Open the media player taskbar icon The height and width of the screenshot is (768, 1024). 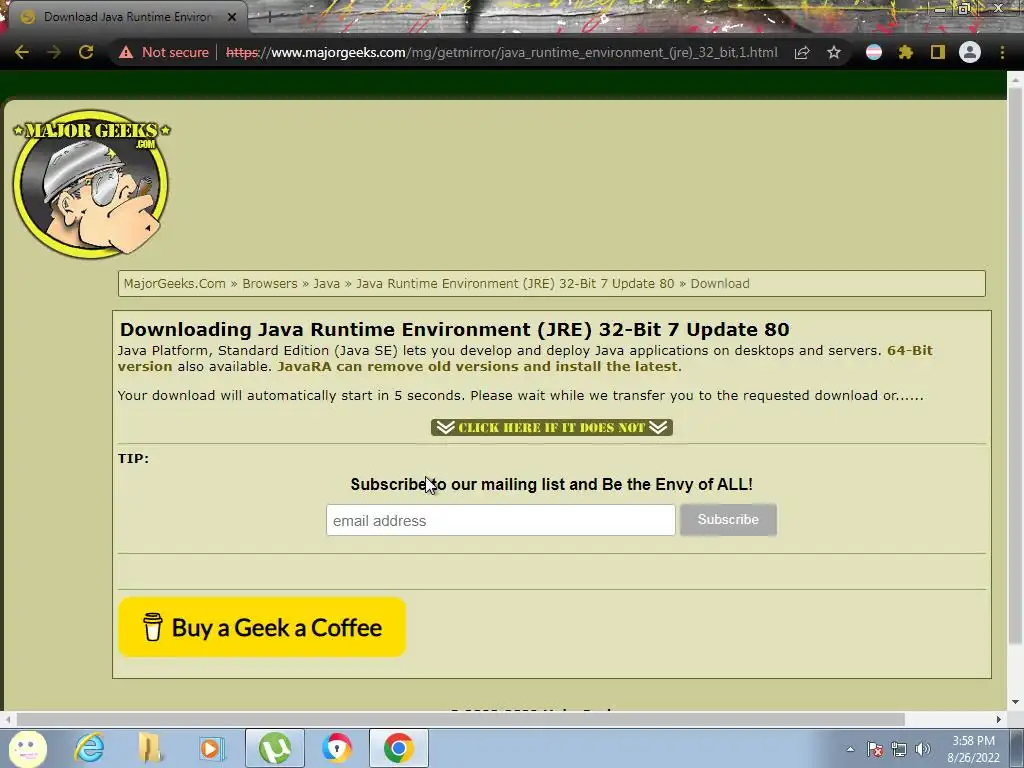point(211,748)
